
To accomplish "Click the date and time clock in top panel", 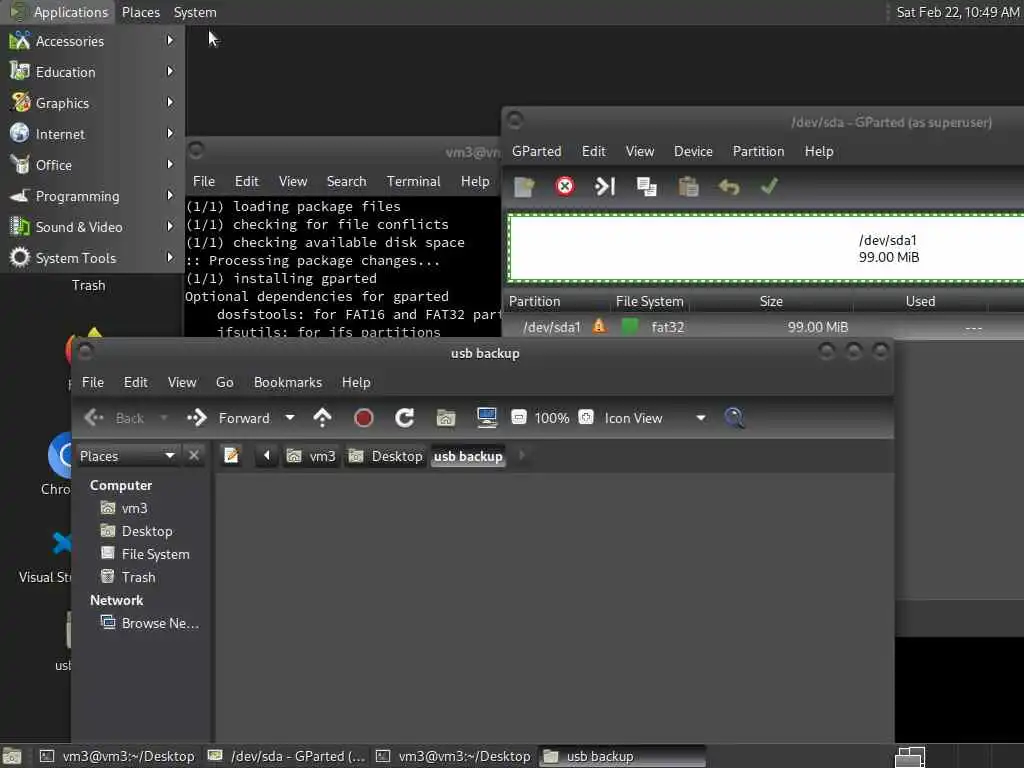I will (x=957, y=12).
